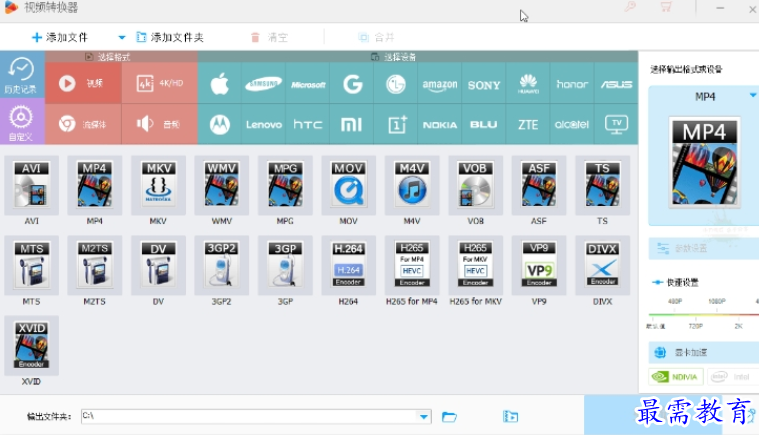Image resolution: width=759 pixels, height=443 pixels.
Task: Open the output folder path dropdown
Action: coord(424,416)
